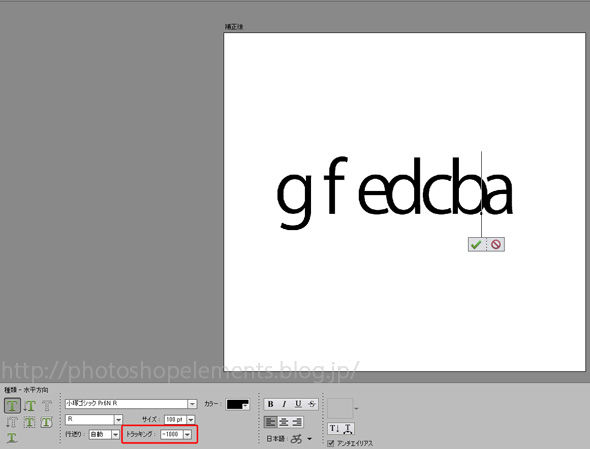The width and height of the screenshot is (590, 449).
Task: Click the font family name field
Action: click(126, 404)
